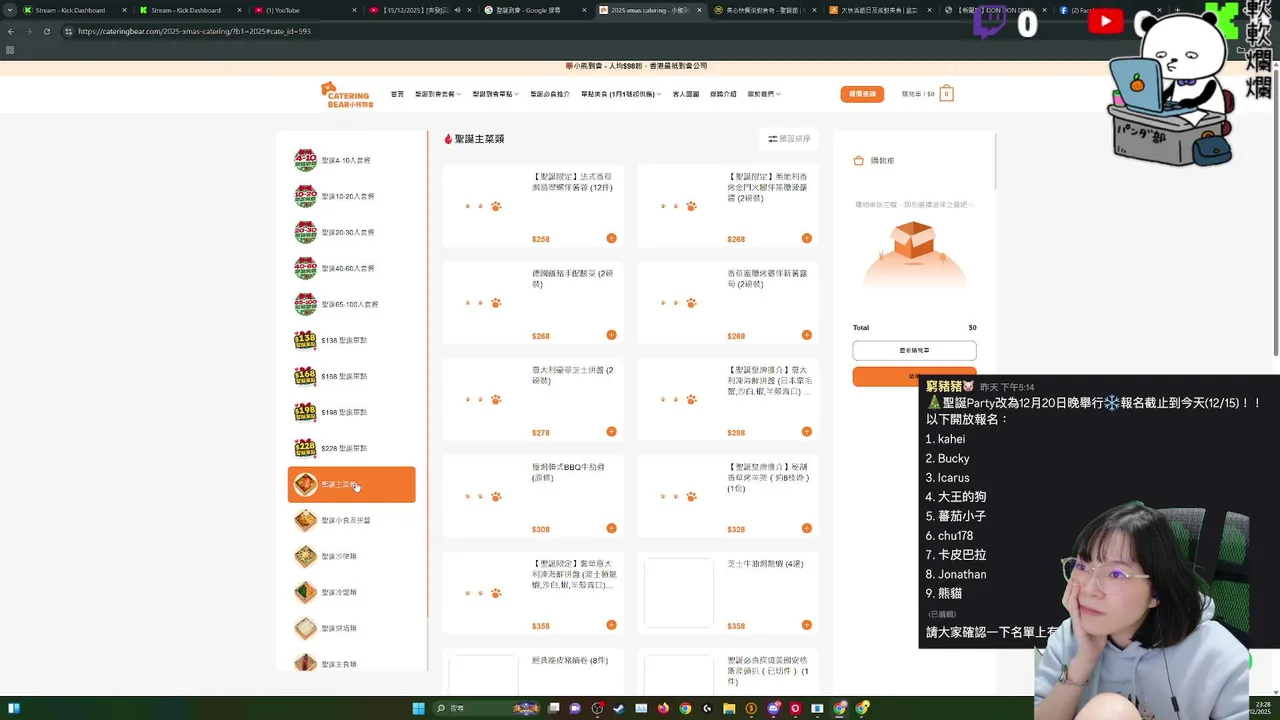Image resolution: width=1280 pixels, height=720 pixels.
Task: Add 奧地利香烤金門火腿 dish to the cart
Action: 806,238
